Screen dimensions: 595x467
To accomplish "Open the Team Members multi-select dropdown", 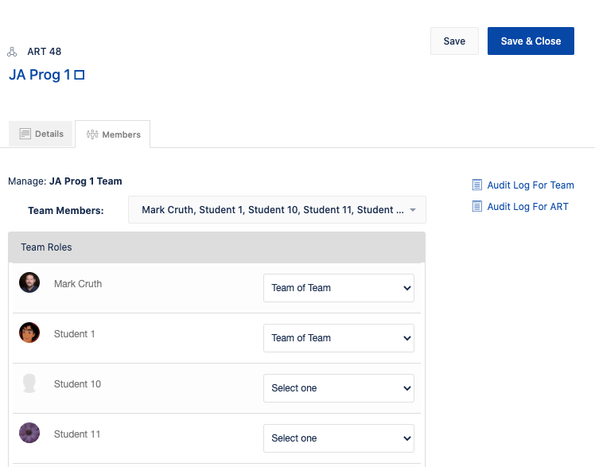I will [277, 210].
